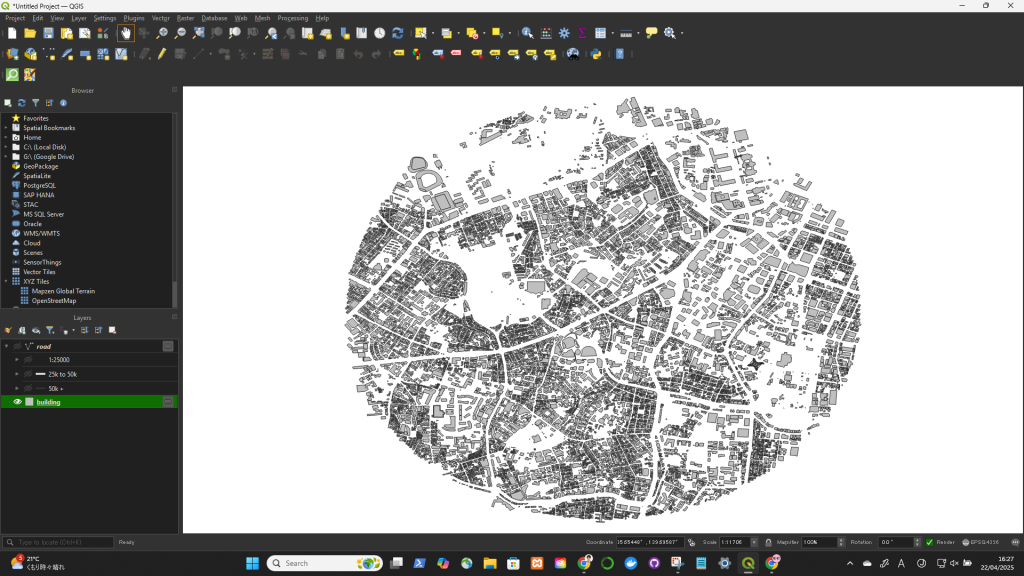The height and width of the screenshot is (576, 1024).
Task: Open layer styling panel brush icon
Action: tap(8, 330)
